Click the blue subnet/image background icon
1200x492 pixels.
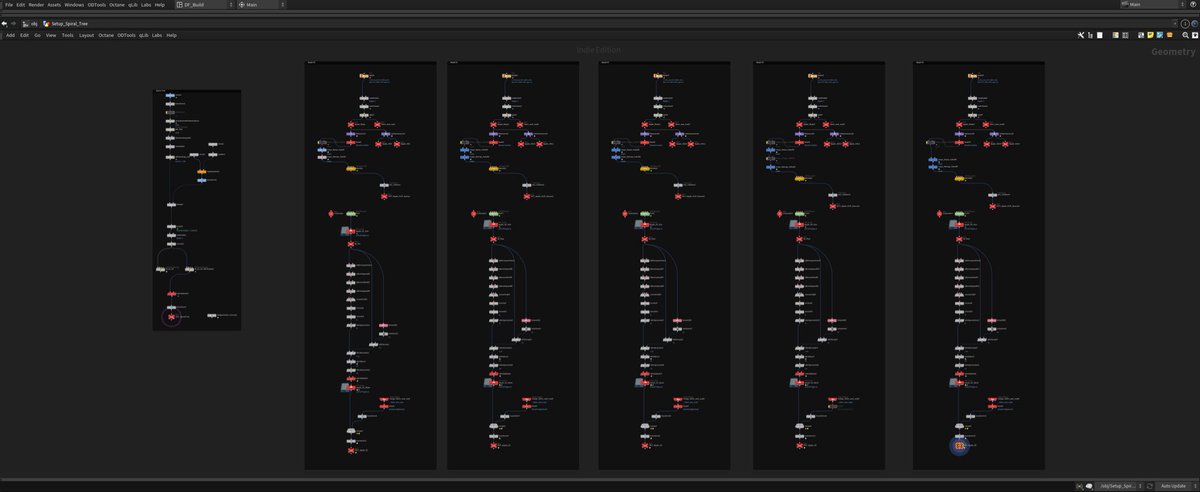click(1160, 35)
